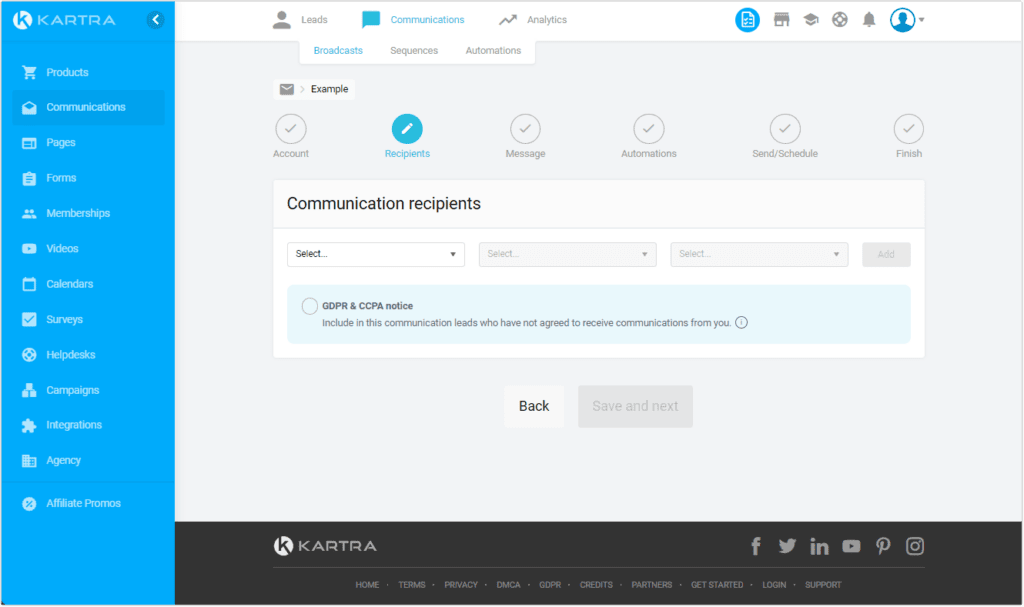Open the Helpdesks lifebuoy icon
Image resolution: width=1024 pixels, height=607 pixels.
(29, 355)
